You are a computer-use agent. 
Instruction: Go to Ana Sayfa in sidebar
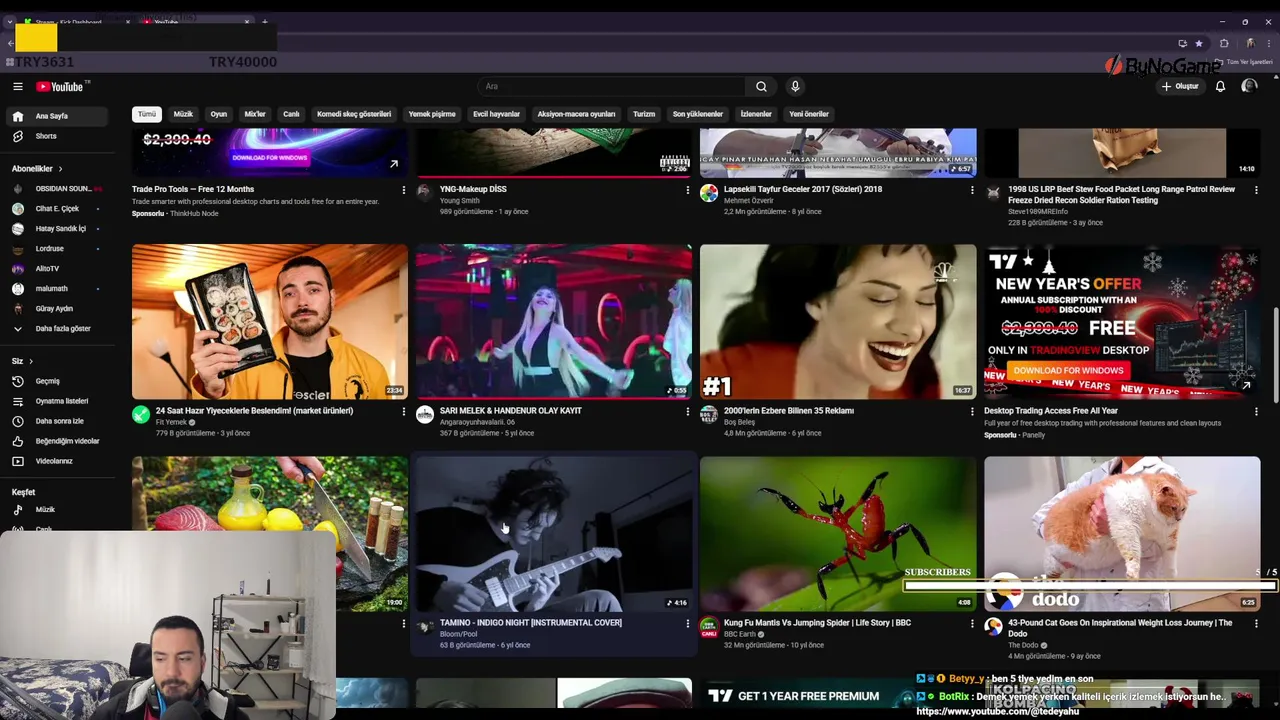[55, 116]
